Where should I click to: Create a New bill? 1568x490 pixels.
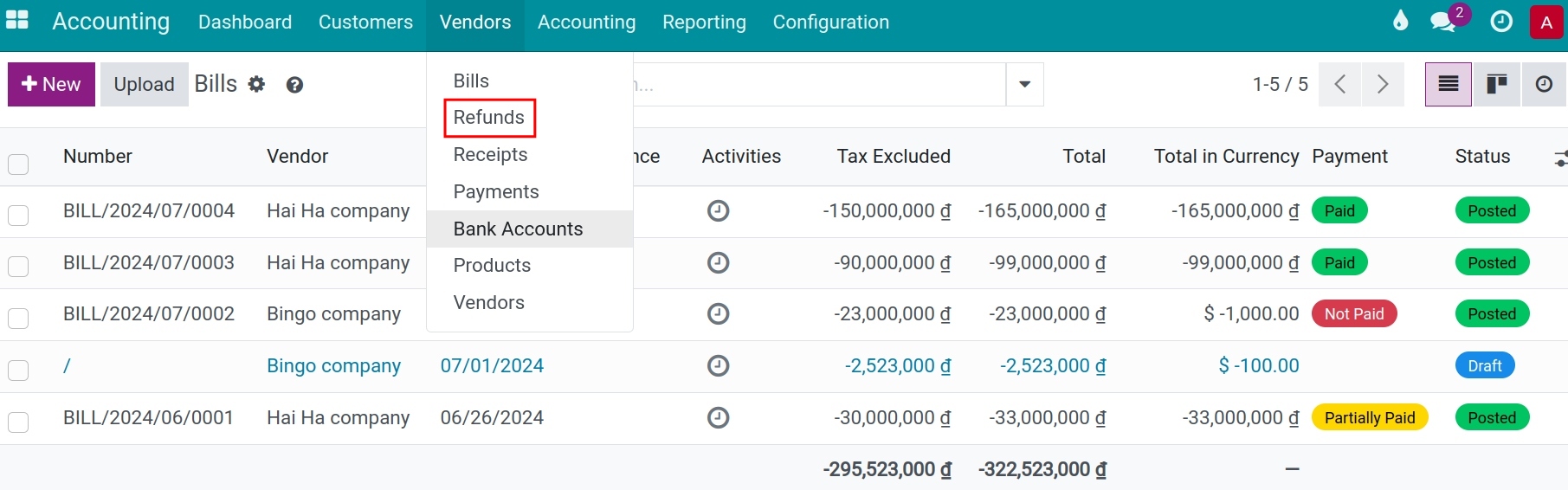pyautogui.click(x=51, y=84)
